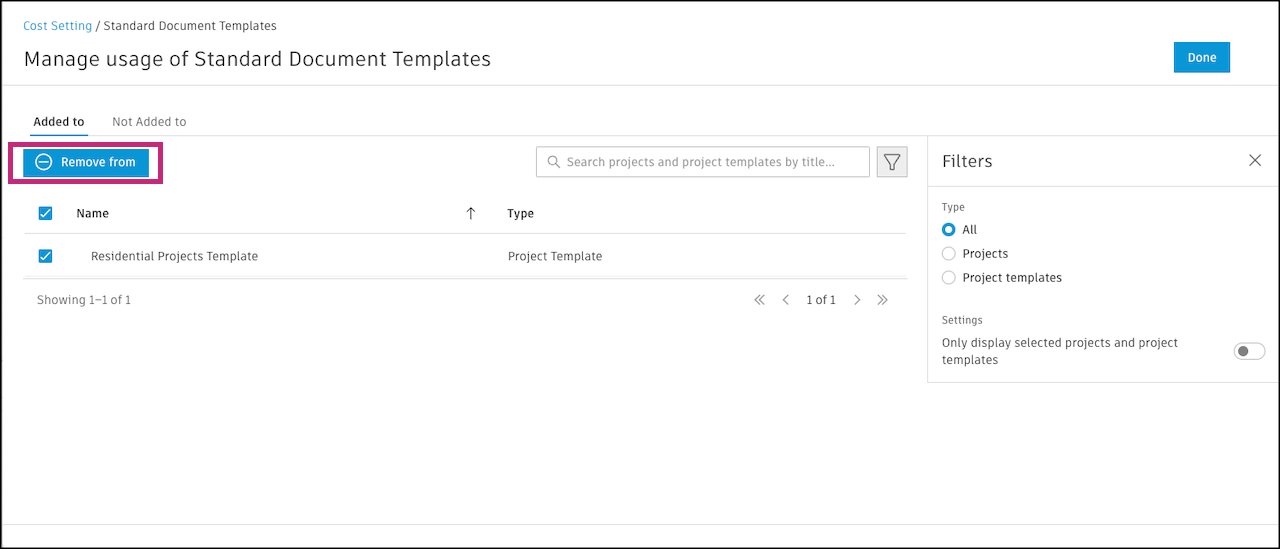This screenshot has height=549, width=1280.
Task: Uncheck Residential Projects Template checkbox
Action: point(45,256)
